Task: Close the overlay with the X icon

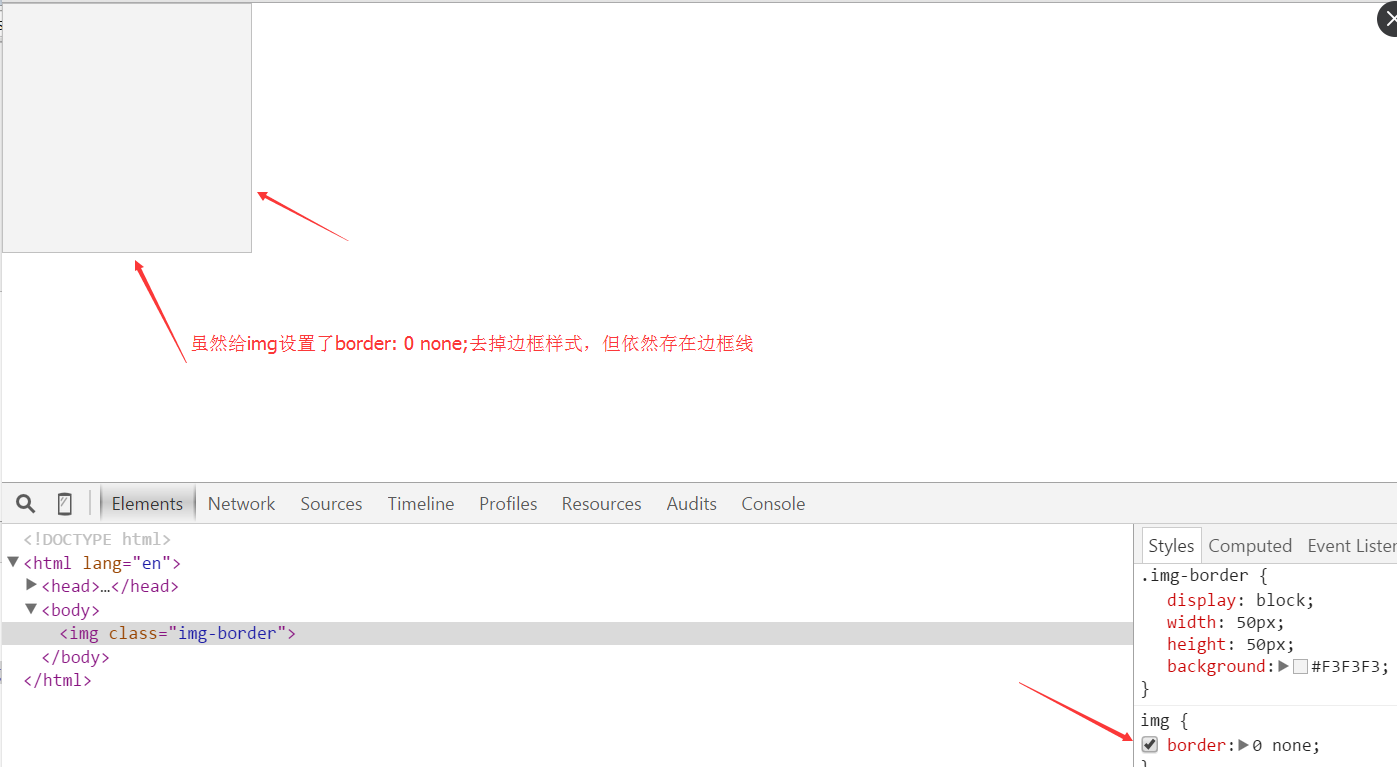Action: [1387, 19]
